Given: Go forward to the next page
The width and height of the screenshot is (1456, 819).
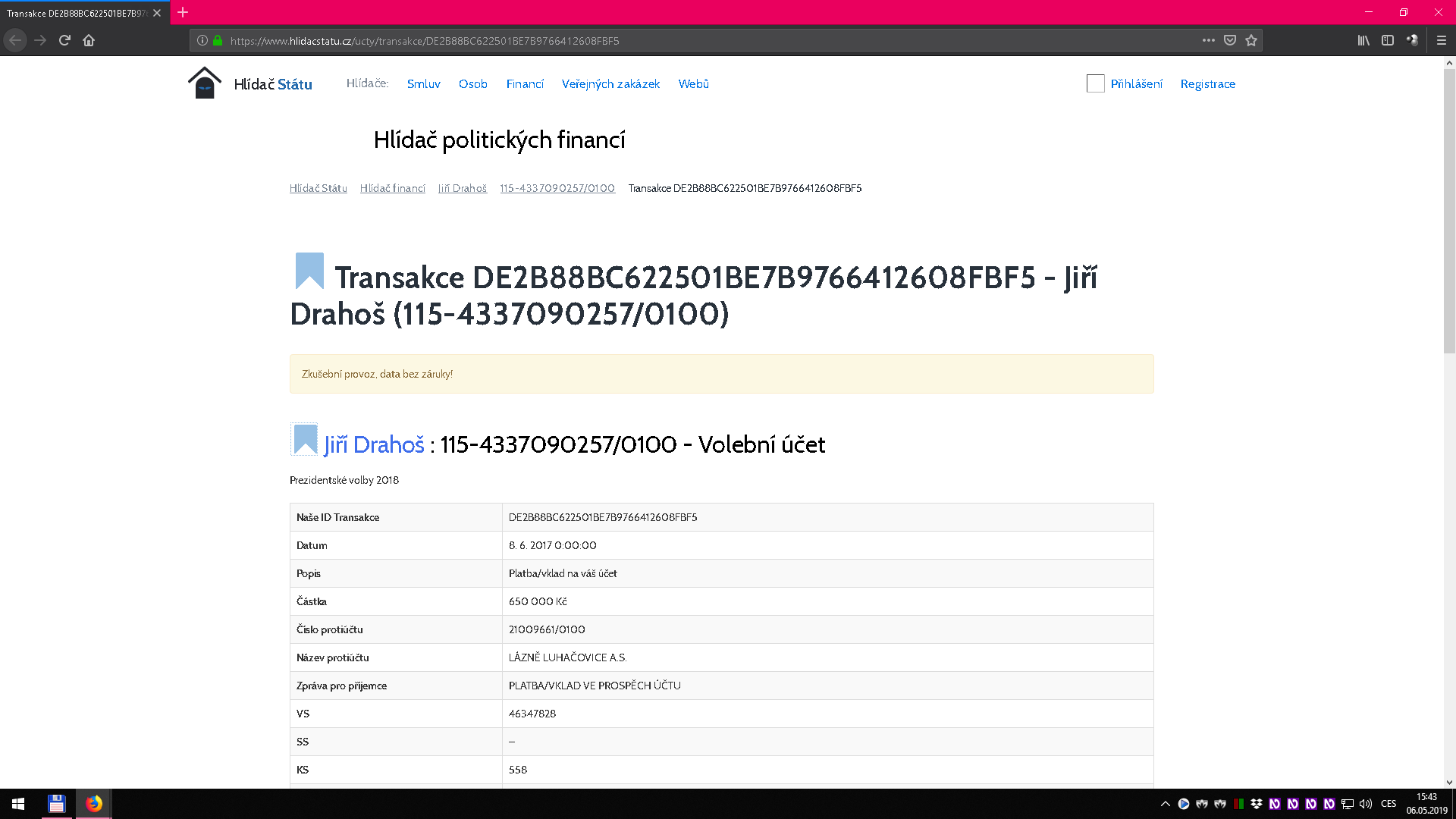Looking at the screenshot, I should (x=40, y=40).
